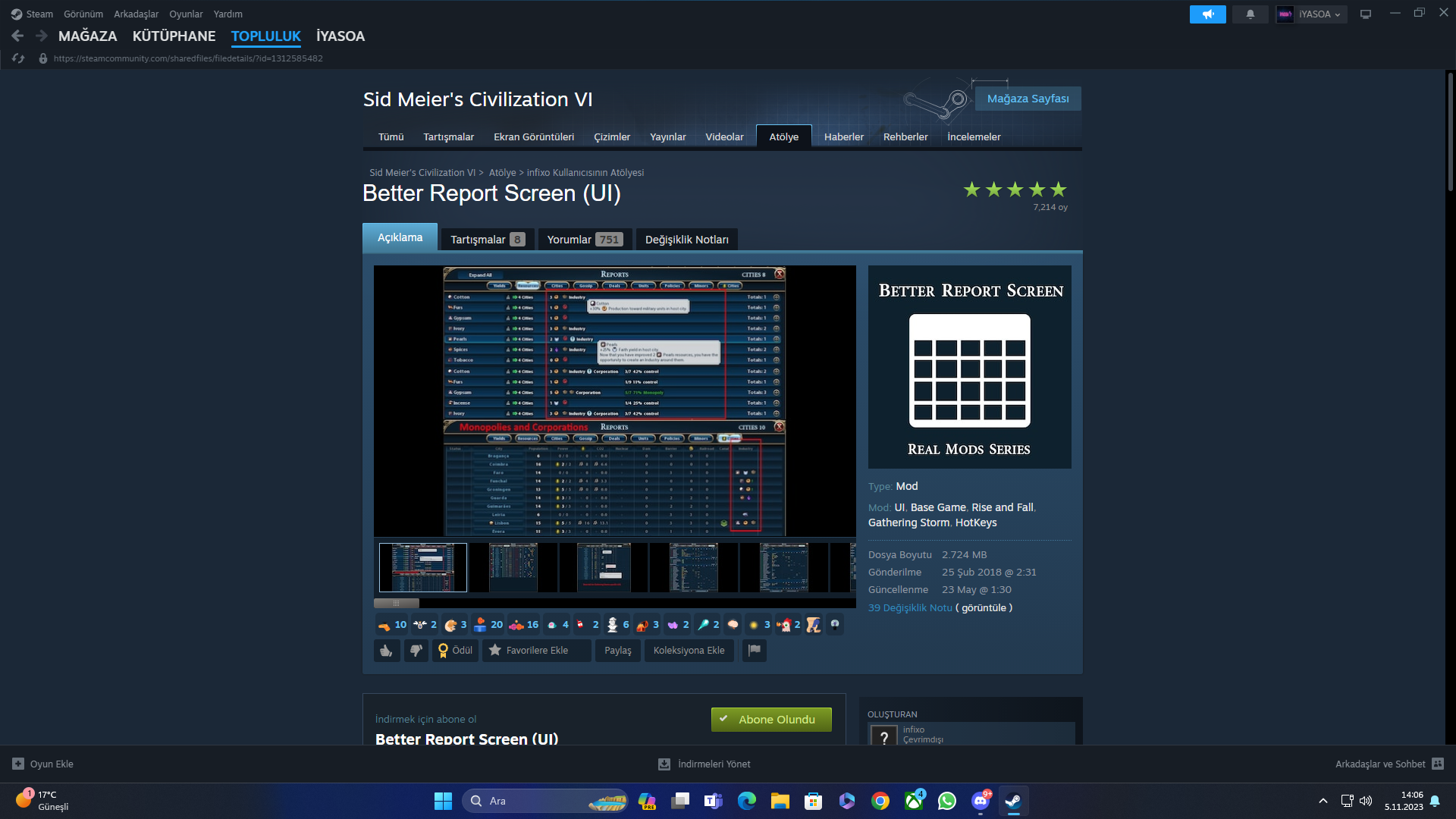The image size is (1456, 819).
Task: Open the 39 Değişiklik Notu link
Action: pos(910,607)
